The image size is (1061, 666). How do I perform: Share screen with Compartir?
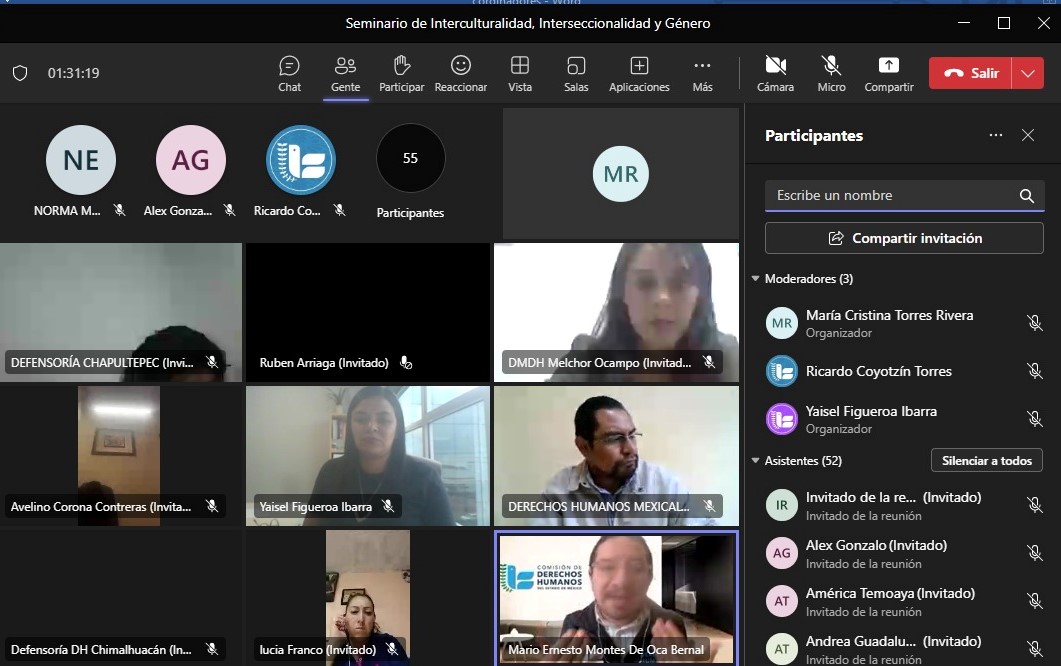888,74
